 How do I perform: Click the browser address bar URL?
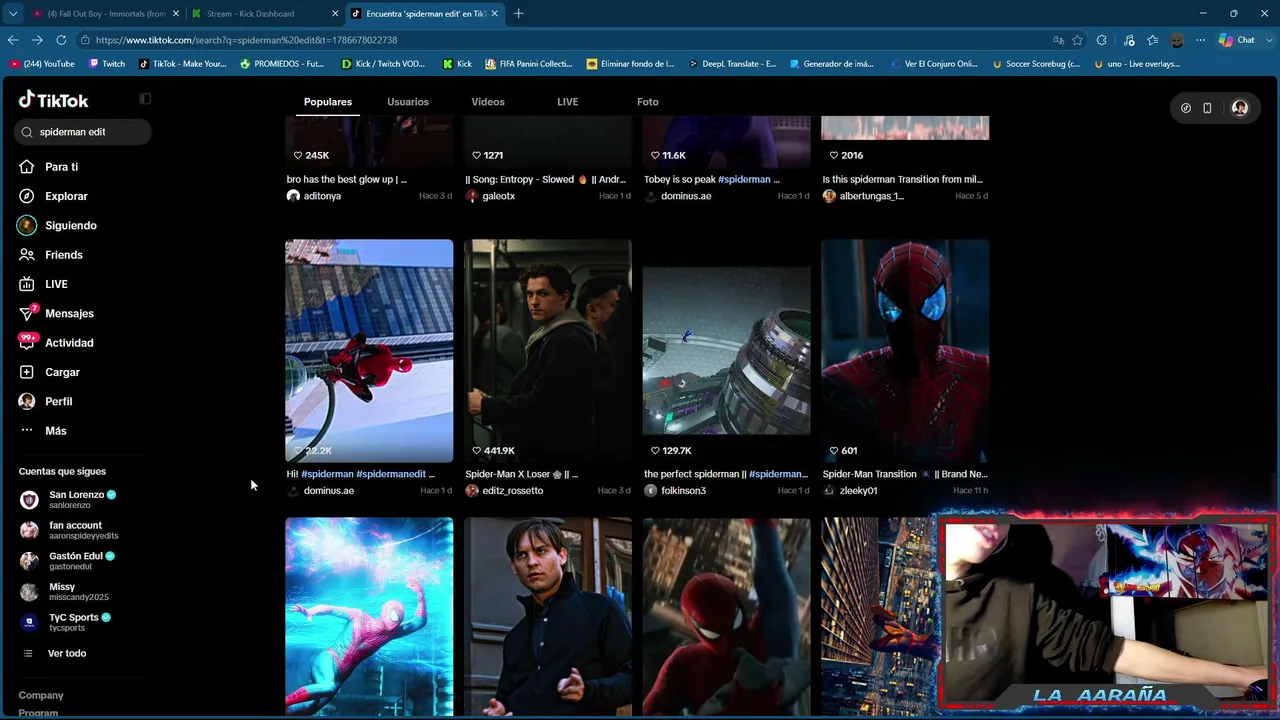[x=247, y=40]
